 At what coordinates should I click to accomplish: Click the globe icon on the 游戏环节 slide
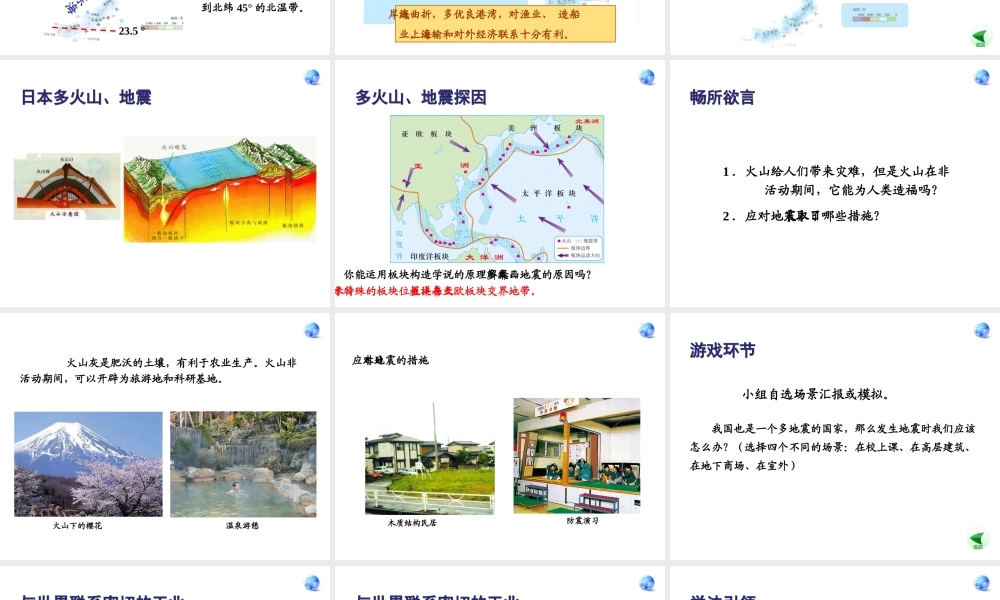coord(982,330)
